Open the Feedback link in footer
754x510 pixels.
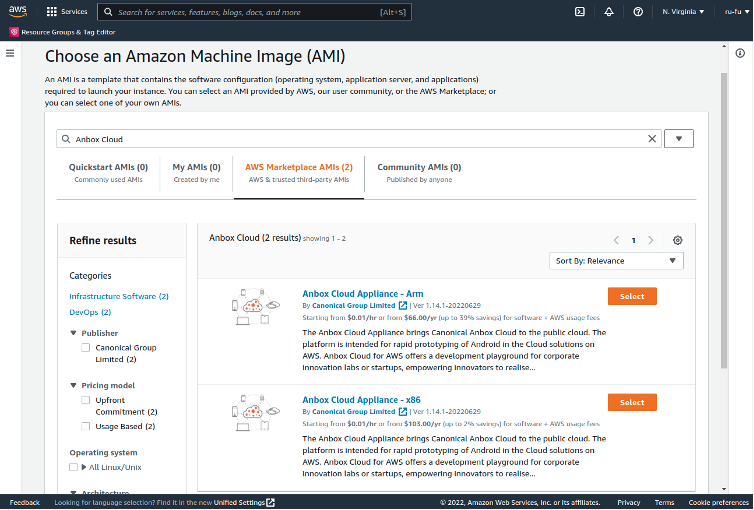pos(25,502)
